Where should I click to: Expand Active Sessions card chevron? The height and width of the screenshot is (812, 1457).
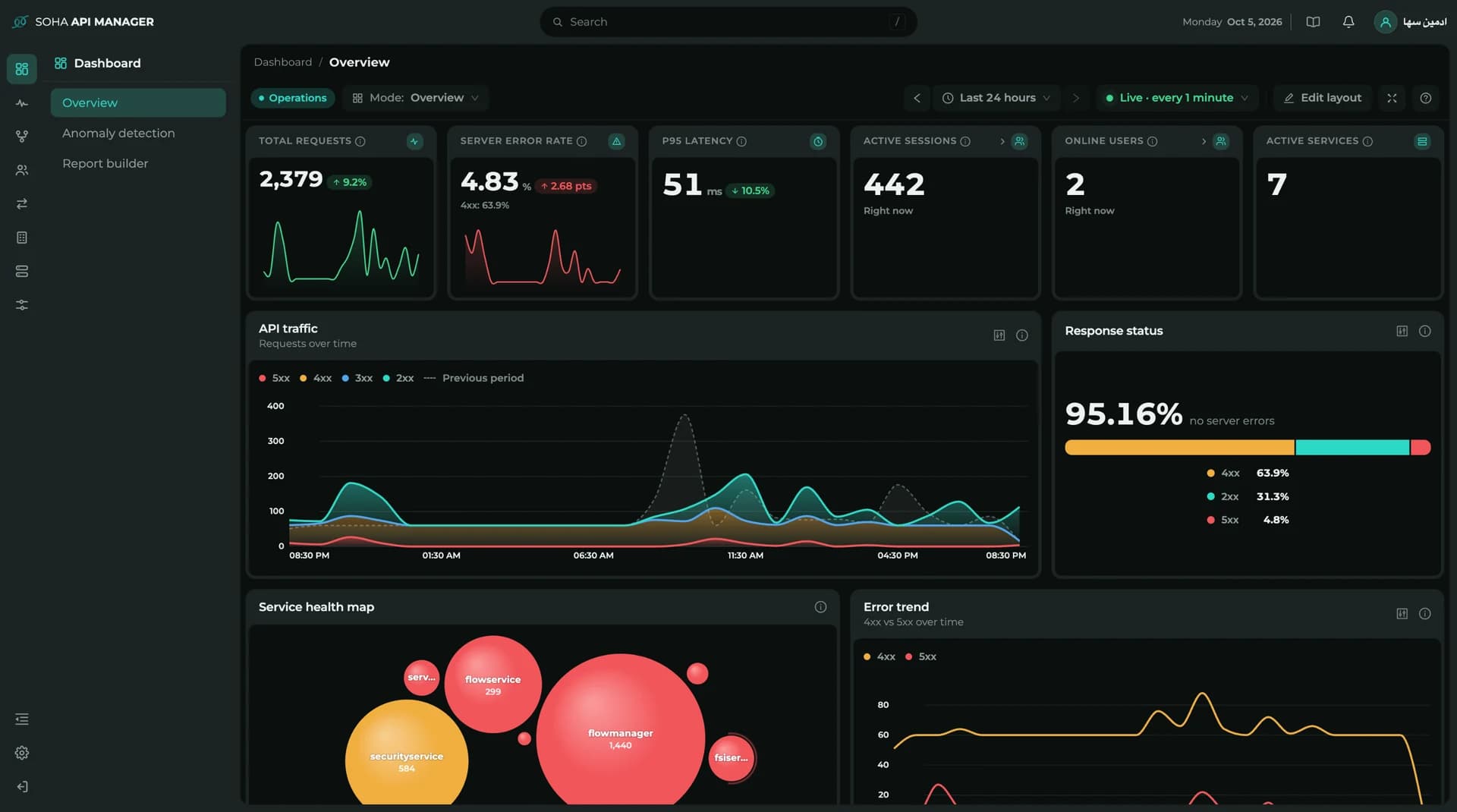point(1002,141)
